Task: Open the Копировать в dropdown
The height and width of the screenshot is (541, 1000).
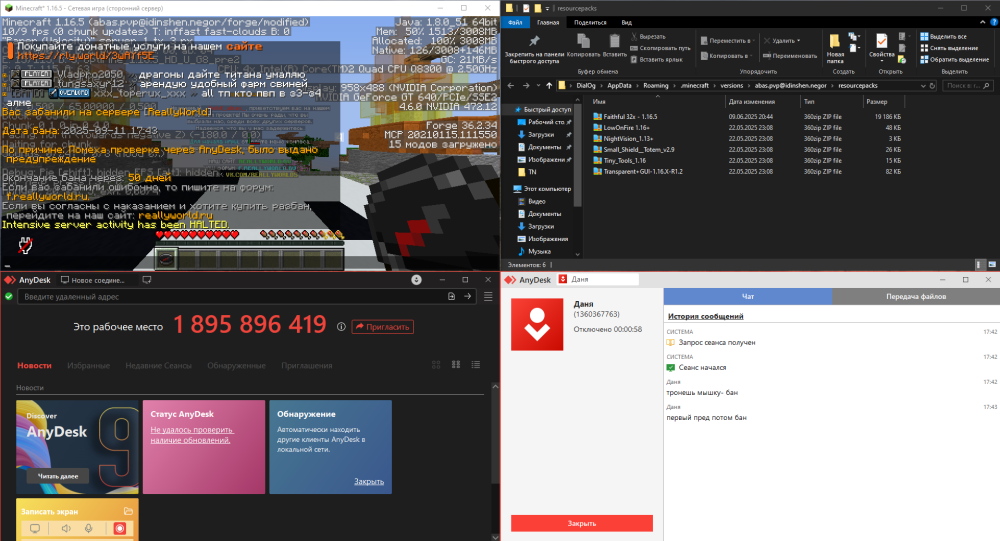Action: pos(727,56)
